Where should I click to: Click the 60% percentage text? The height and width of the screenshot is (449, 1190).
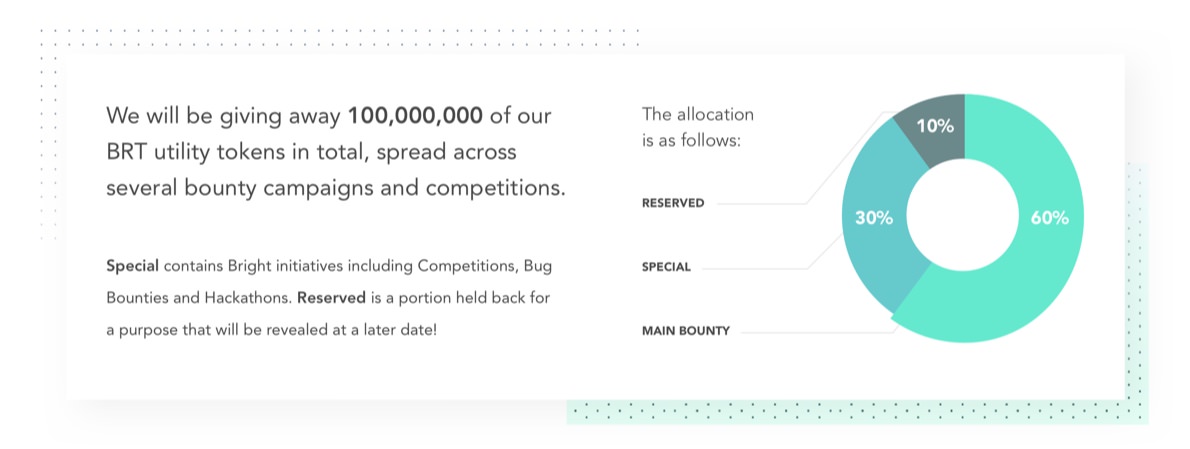[x=1050, y=218]
